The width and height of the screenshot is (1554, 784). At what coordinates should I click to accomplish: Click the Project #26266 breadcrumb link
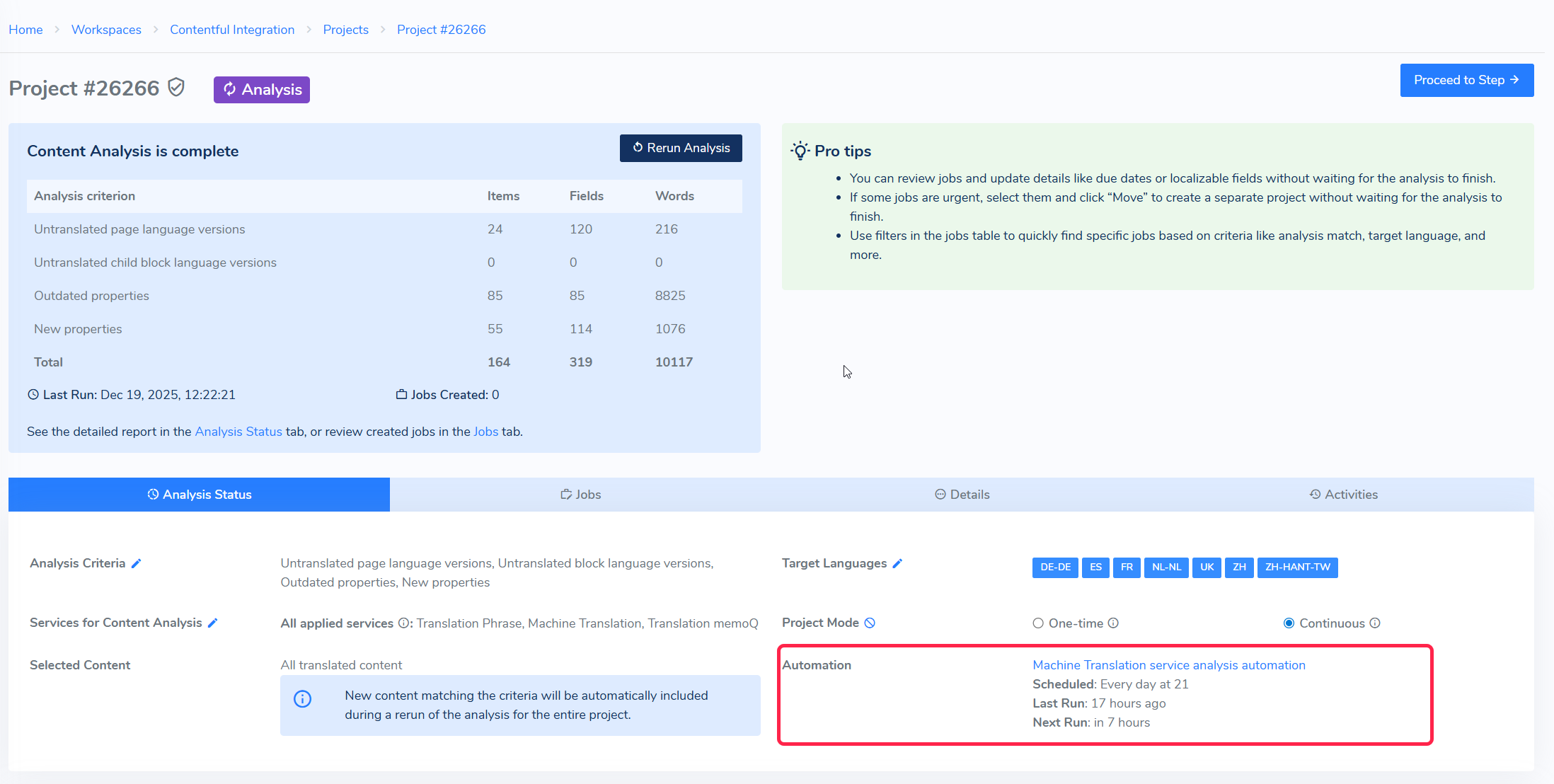(x=442, y=30)
